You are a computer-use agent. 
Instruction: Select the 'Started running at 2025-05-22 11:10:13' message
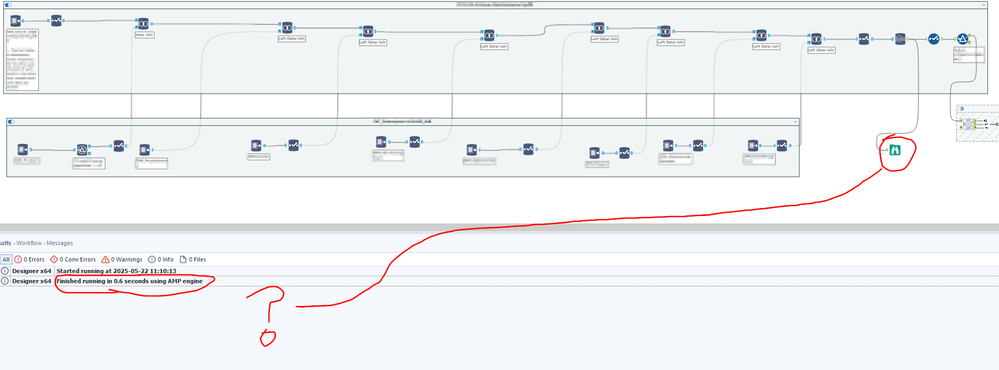(117, 271)
